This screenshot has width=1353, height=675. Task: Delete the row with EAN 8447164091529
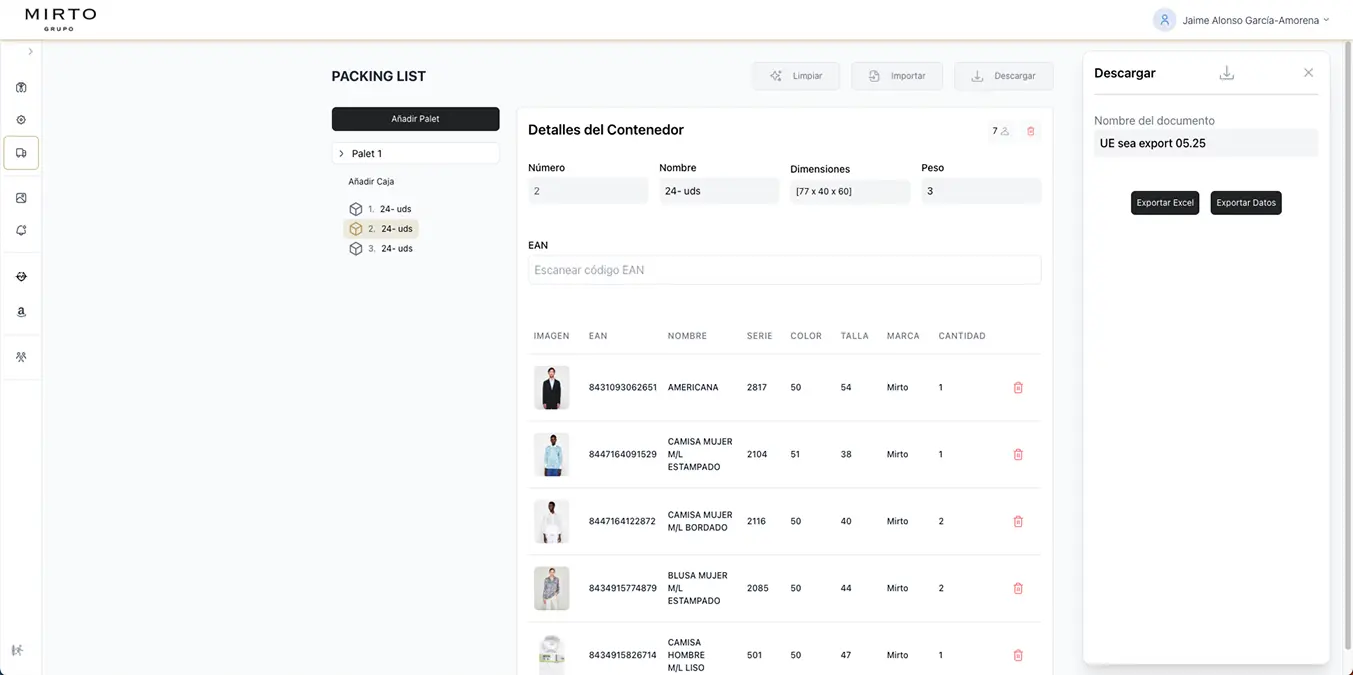[x=1018, y=454]
